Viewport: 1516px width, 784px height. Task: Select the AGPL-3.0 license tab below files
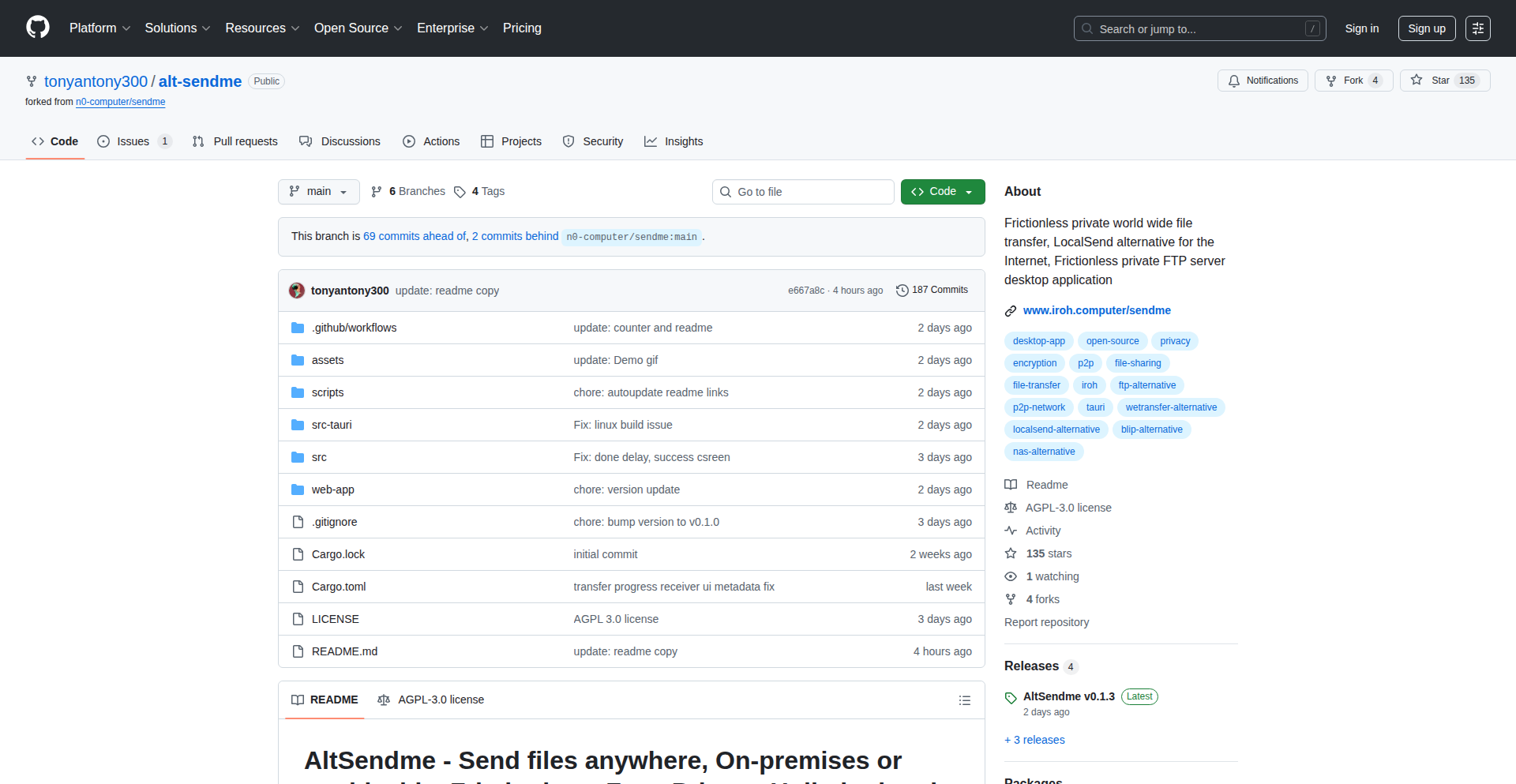(431, 700)
